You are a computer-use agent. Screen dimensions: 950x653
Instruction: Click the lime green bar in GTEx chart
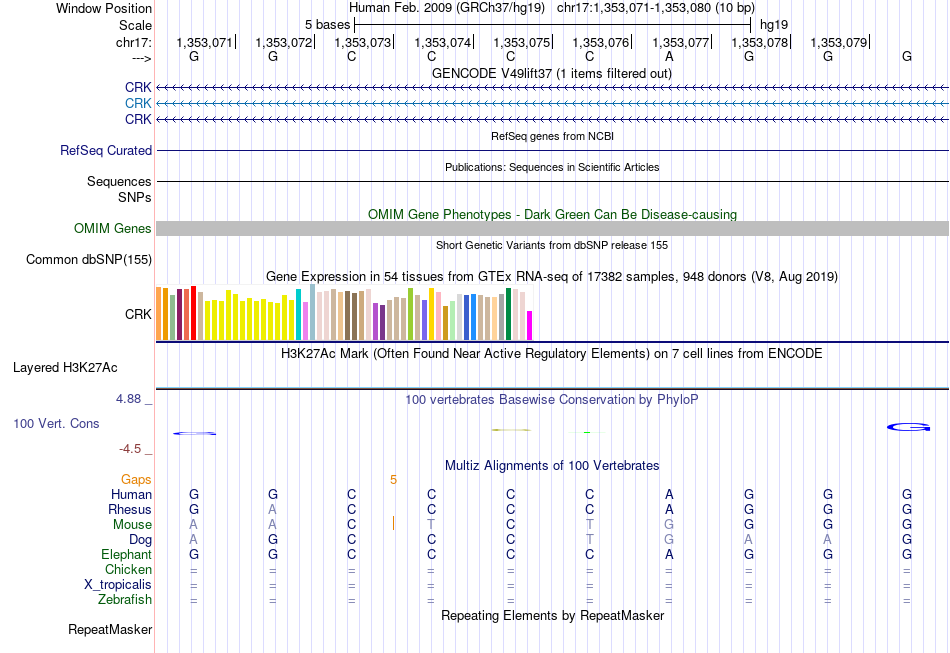tap(410, 314)
